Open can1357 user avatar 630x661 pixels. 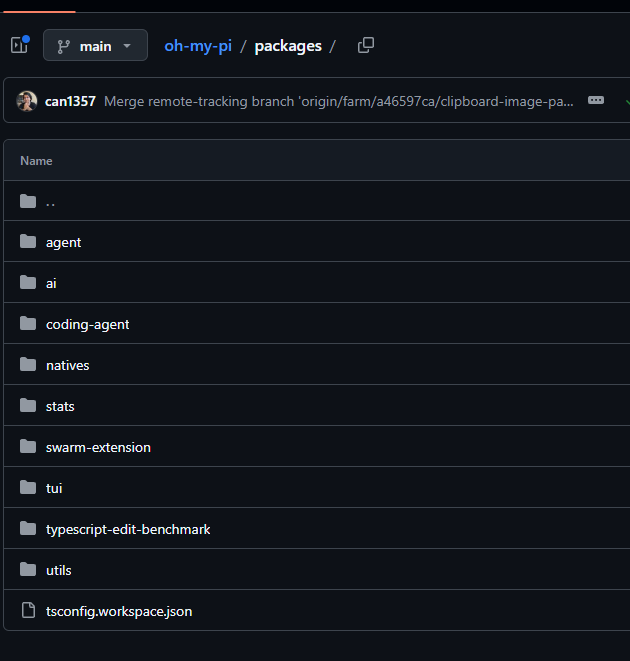pyautogui.click(x=27, y=101)
